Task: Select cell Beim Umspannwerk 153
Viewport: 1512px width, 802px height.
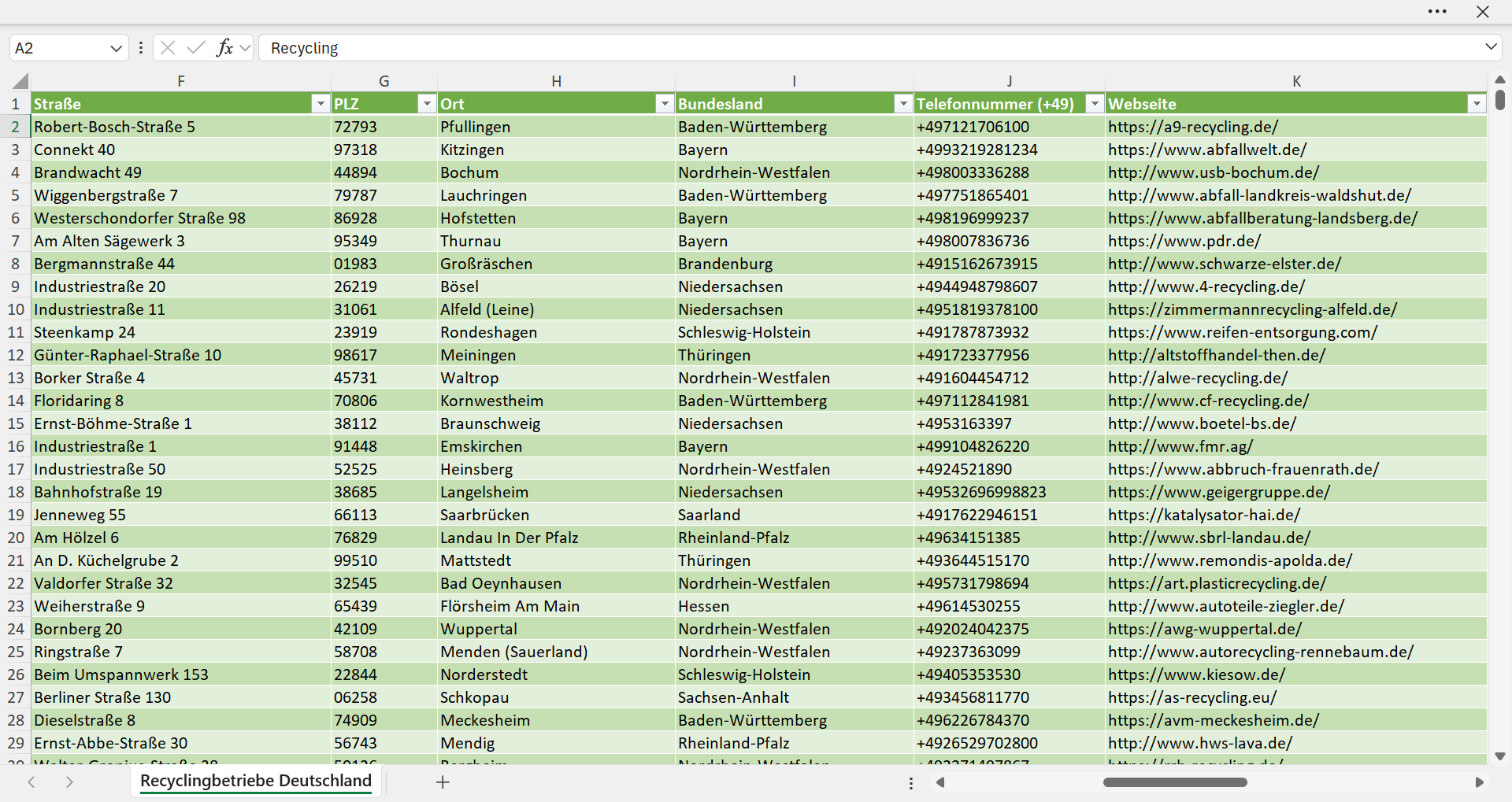Action: tap(181, 674)
